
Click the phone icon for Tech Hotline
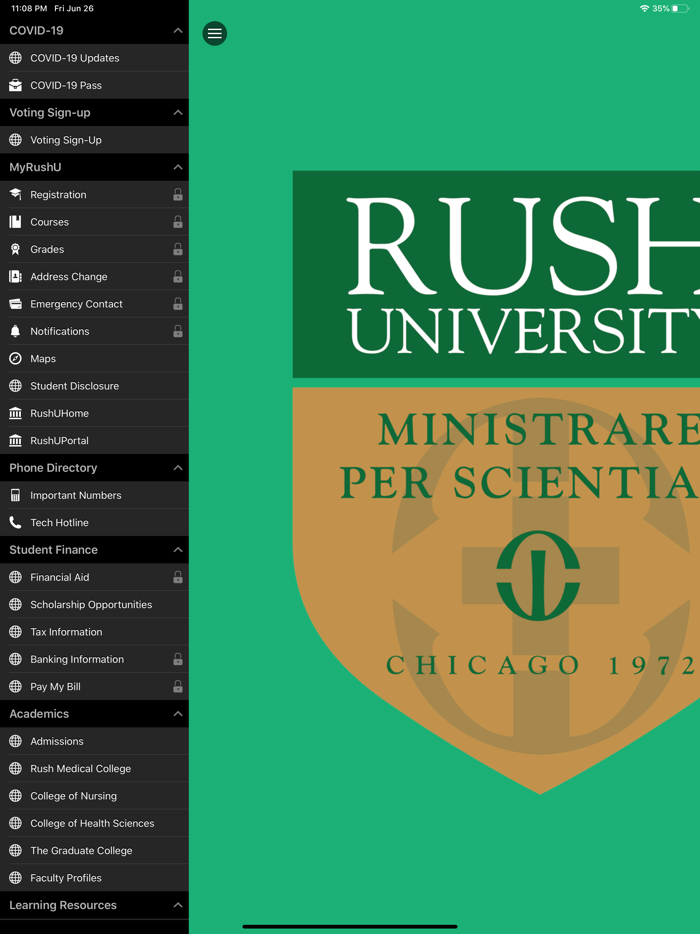tap(15, 522)
